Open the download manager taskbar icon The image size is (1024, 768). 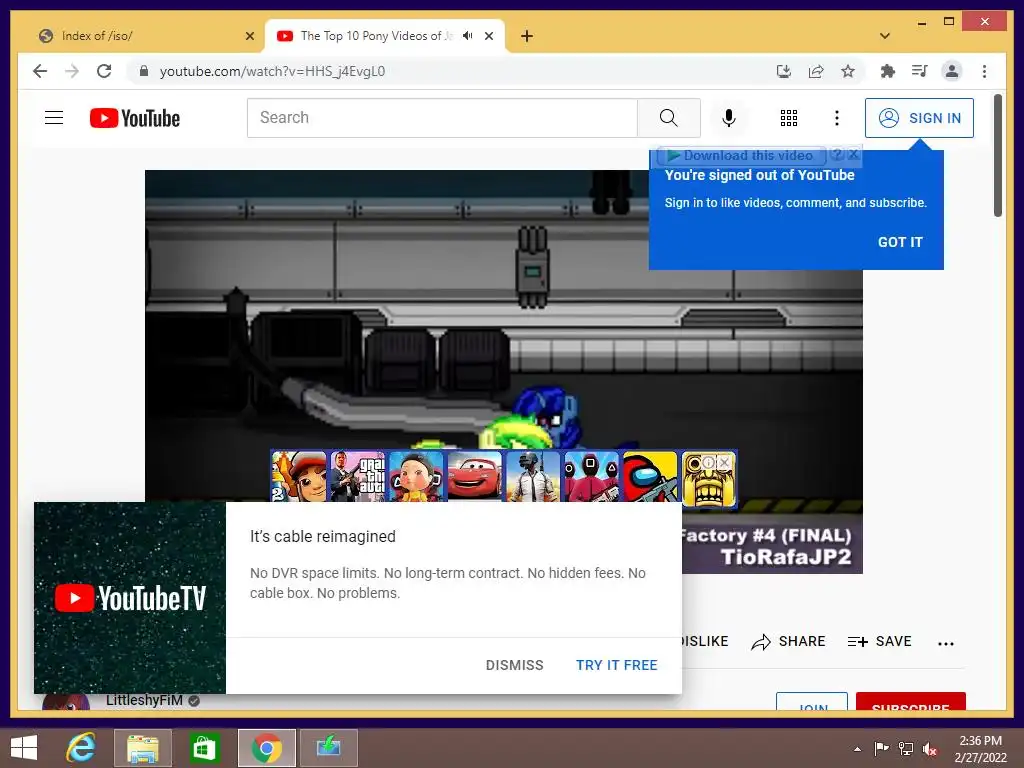[x=328, y=748]
